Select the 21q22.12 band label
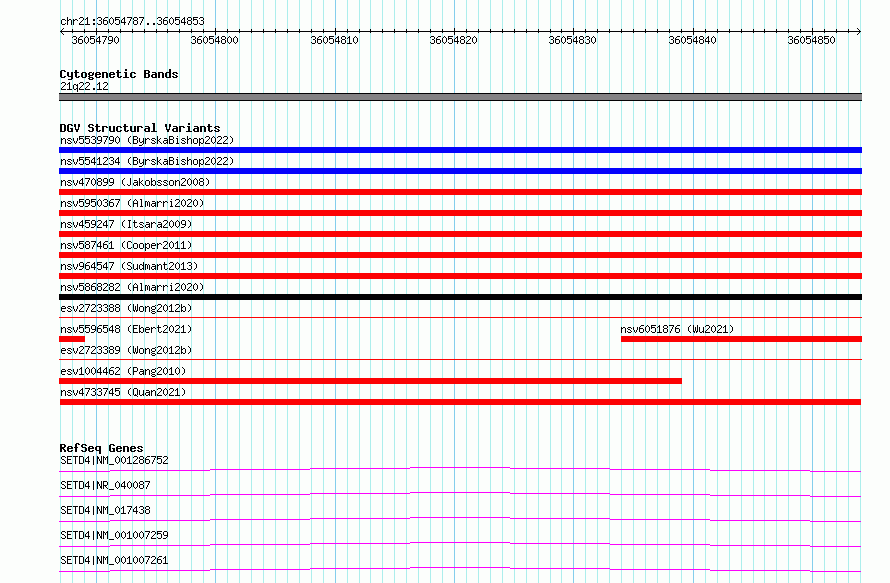 84,86
